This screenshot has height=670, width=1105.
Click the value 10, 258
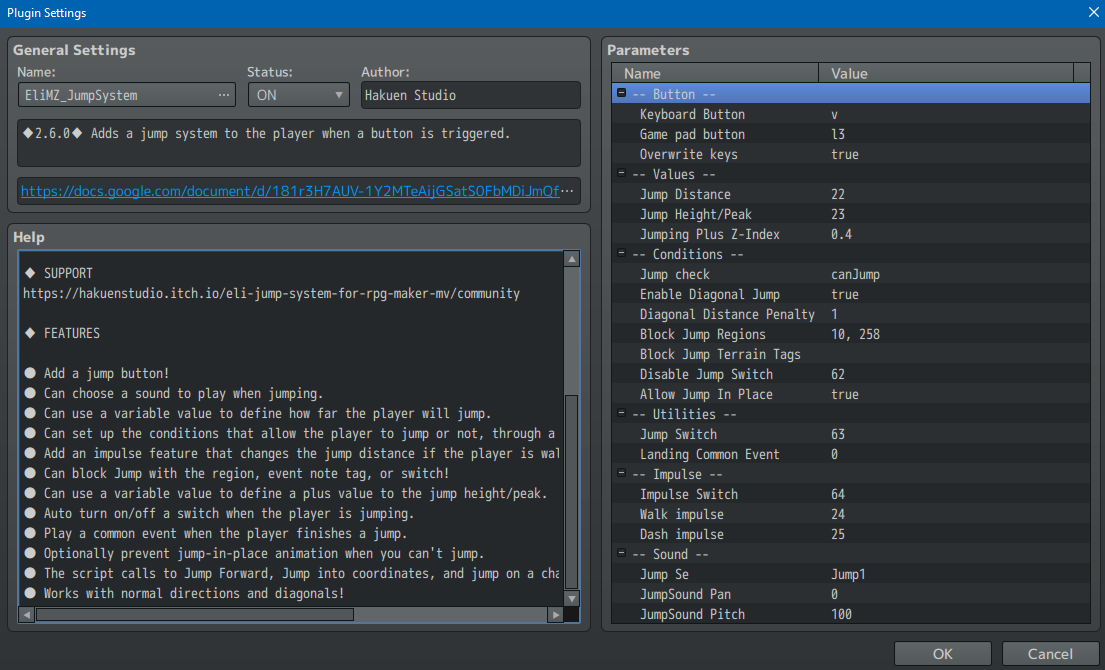pos(855,334)
